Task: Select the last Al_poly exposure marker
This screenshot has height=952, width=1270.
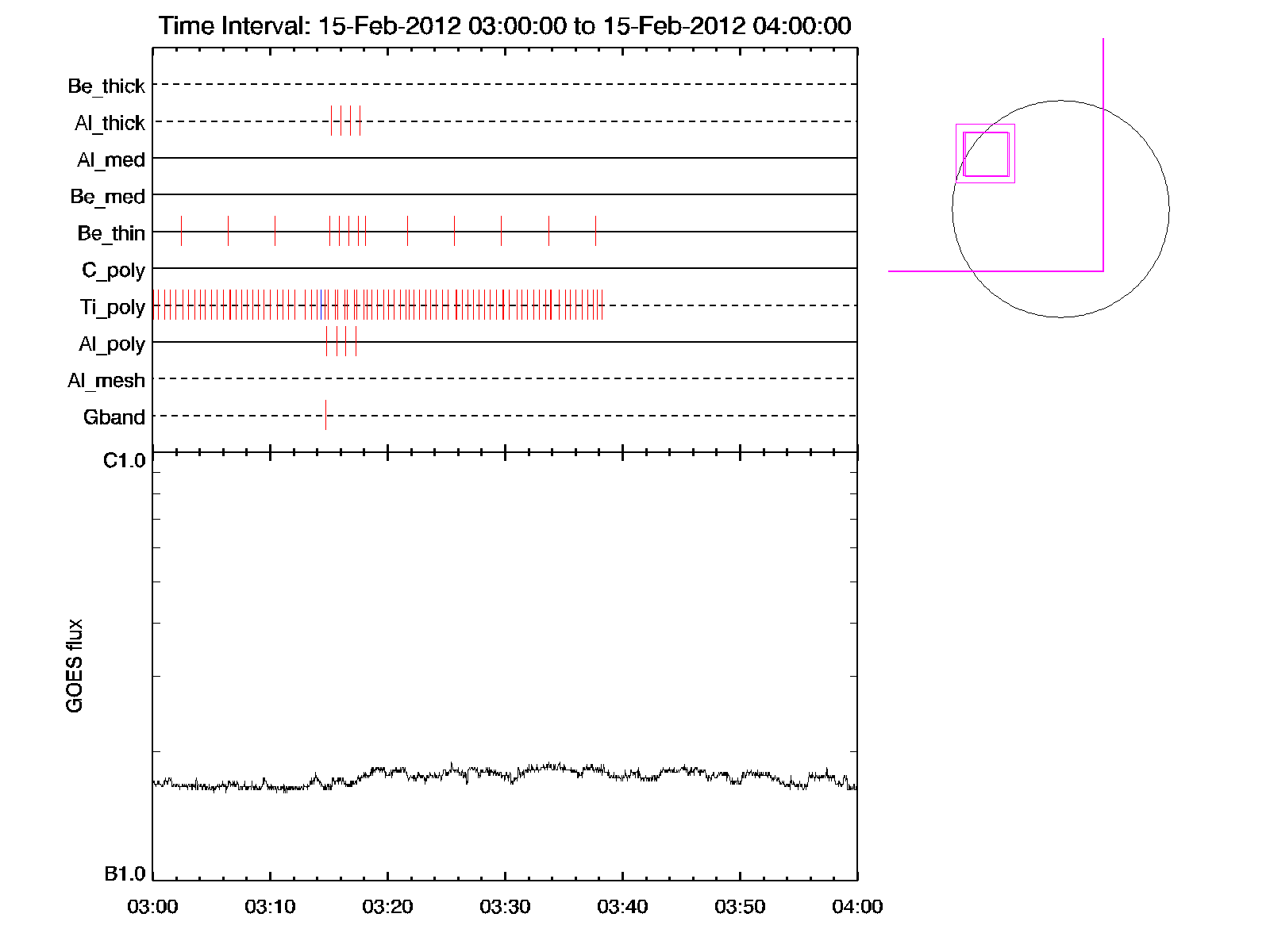Action: pos(356,341)
